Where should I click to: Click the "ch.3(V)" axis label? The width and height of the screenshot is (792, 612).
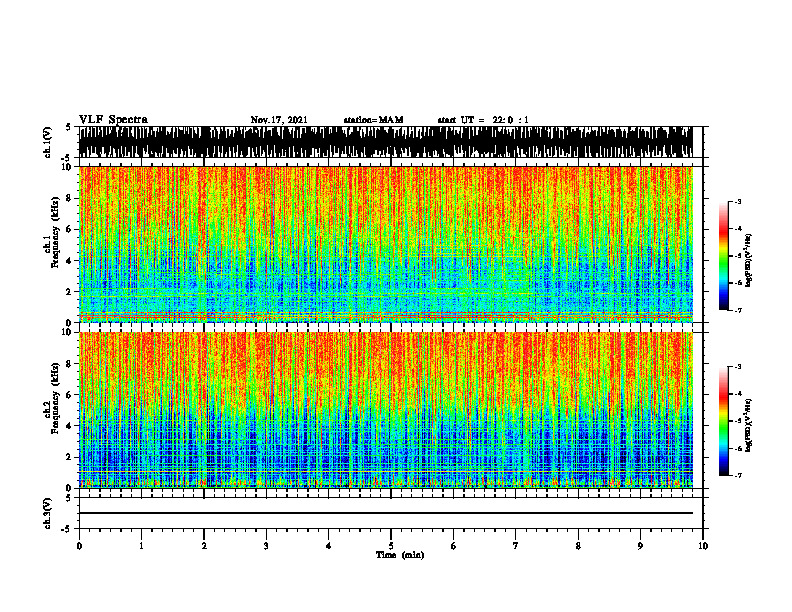point(48,513)
